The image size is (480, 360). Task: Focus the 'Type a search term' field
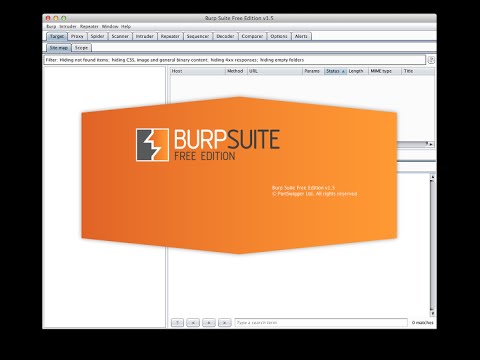pyautogui.click(x=321, y=323)
